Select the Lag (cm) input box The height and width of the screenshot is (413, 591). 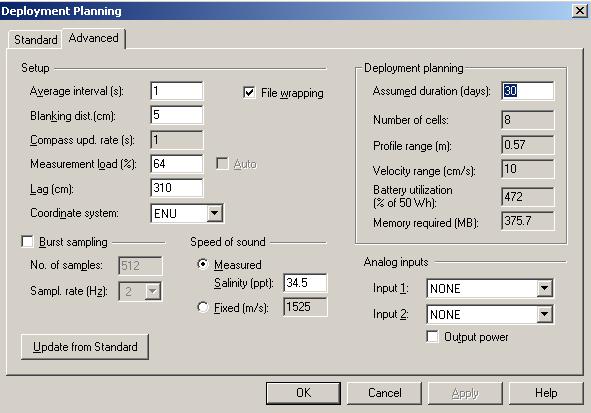pos(176,188)
